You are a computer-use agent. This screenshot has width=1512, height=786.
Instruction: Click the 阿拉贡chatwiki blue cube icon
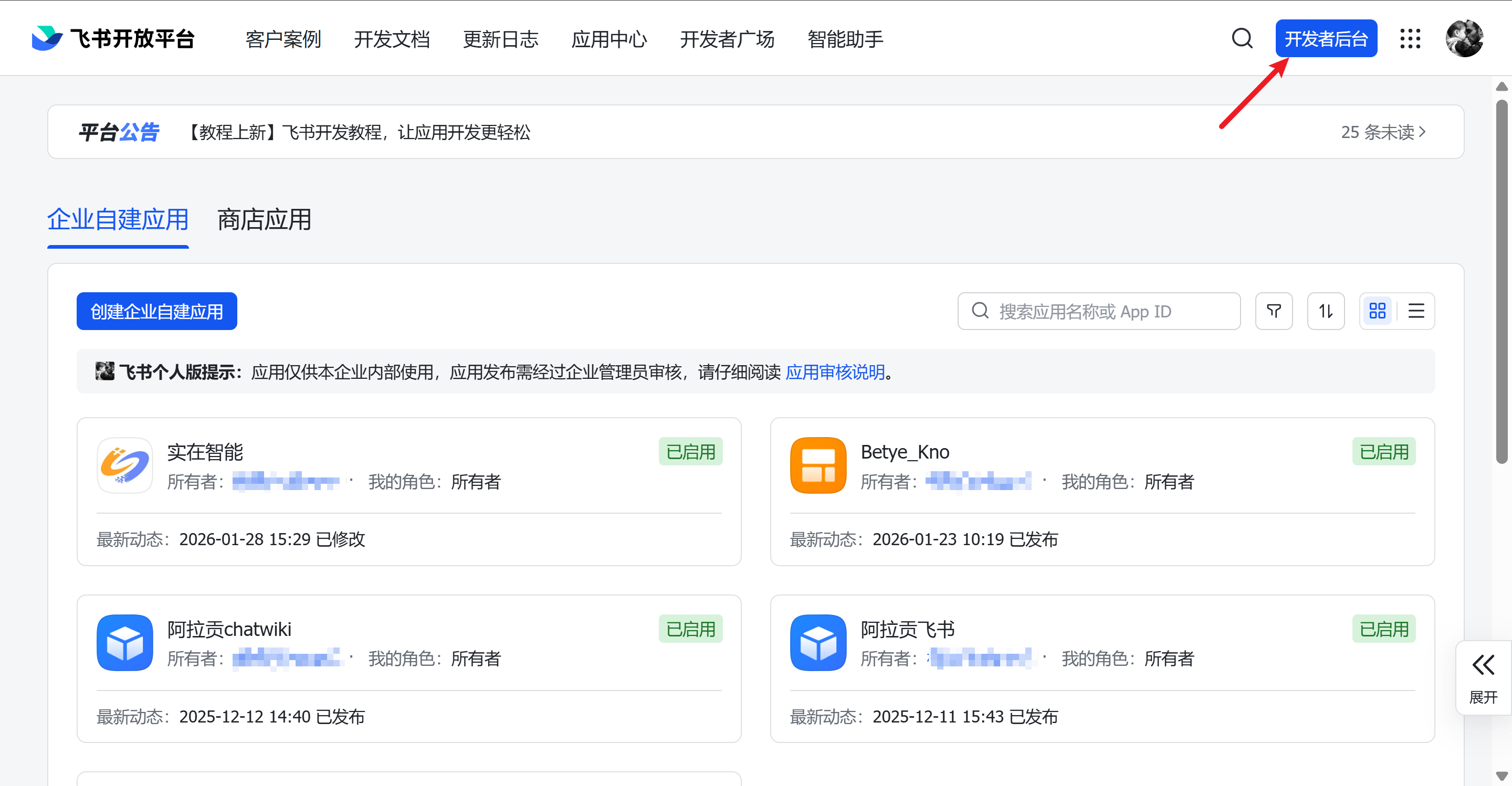click(124, 643)
